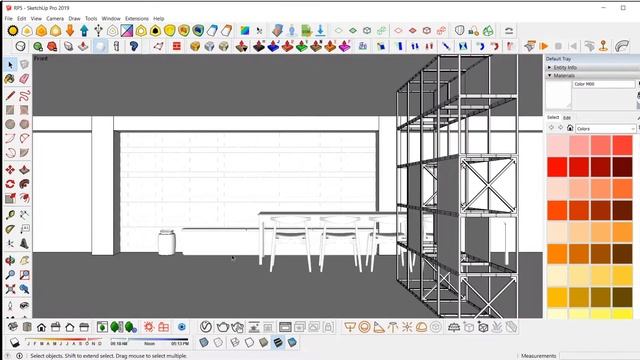Open the V-Ray Asset Editor
The width and height of the screenshot is (640, 360).
(x=206, y=327)
